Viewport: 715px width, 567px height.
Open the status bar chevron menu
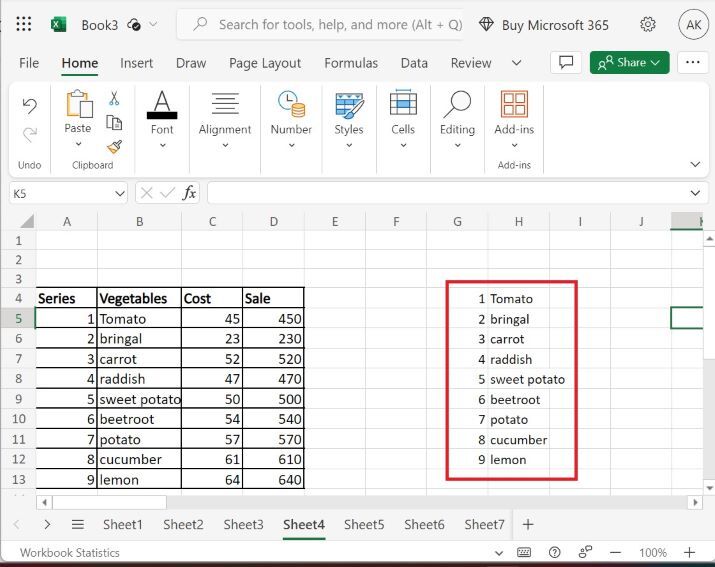click(498, 553)
